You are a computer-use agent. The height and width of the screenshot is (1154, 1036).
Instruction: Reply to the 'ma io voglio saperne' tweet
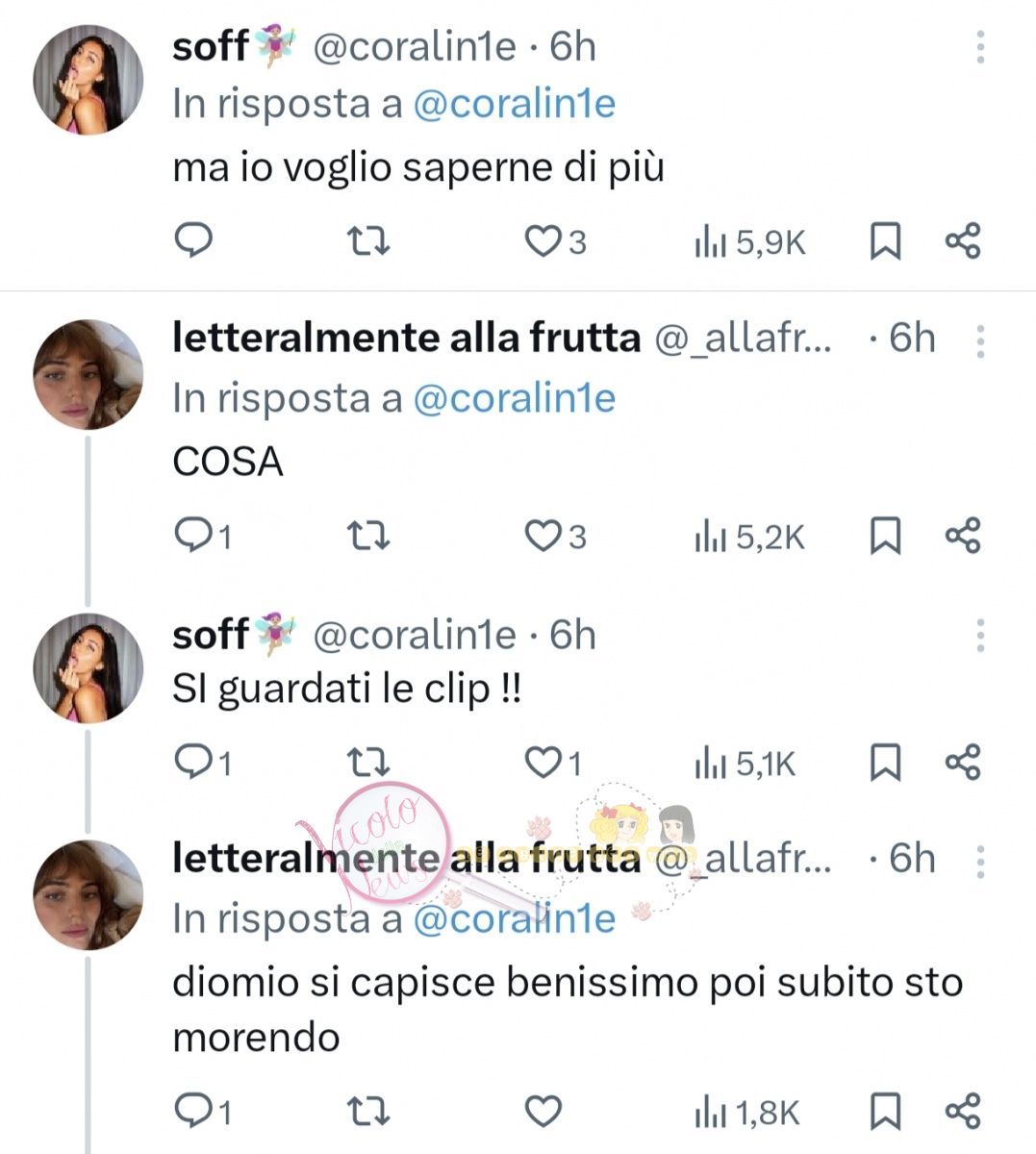point(193,240)
